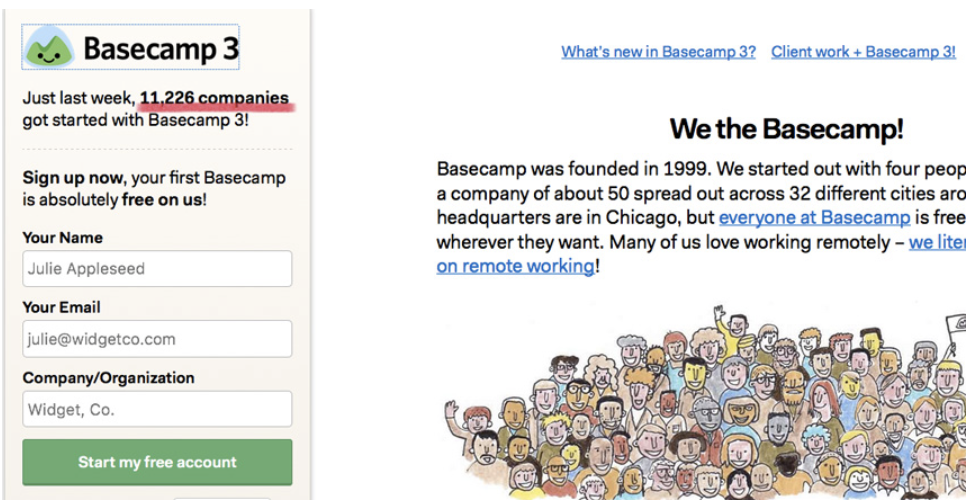968x502 pixels.
Task: Click the truncated "we liter" link
Action: point(937,242)
